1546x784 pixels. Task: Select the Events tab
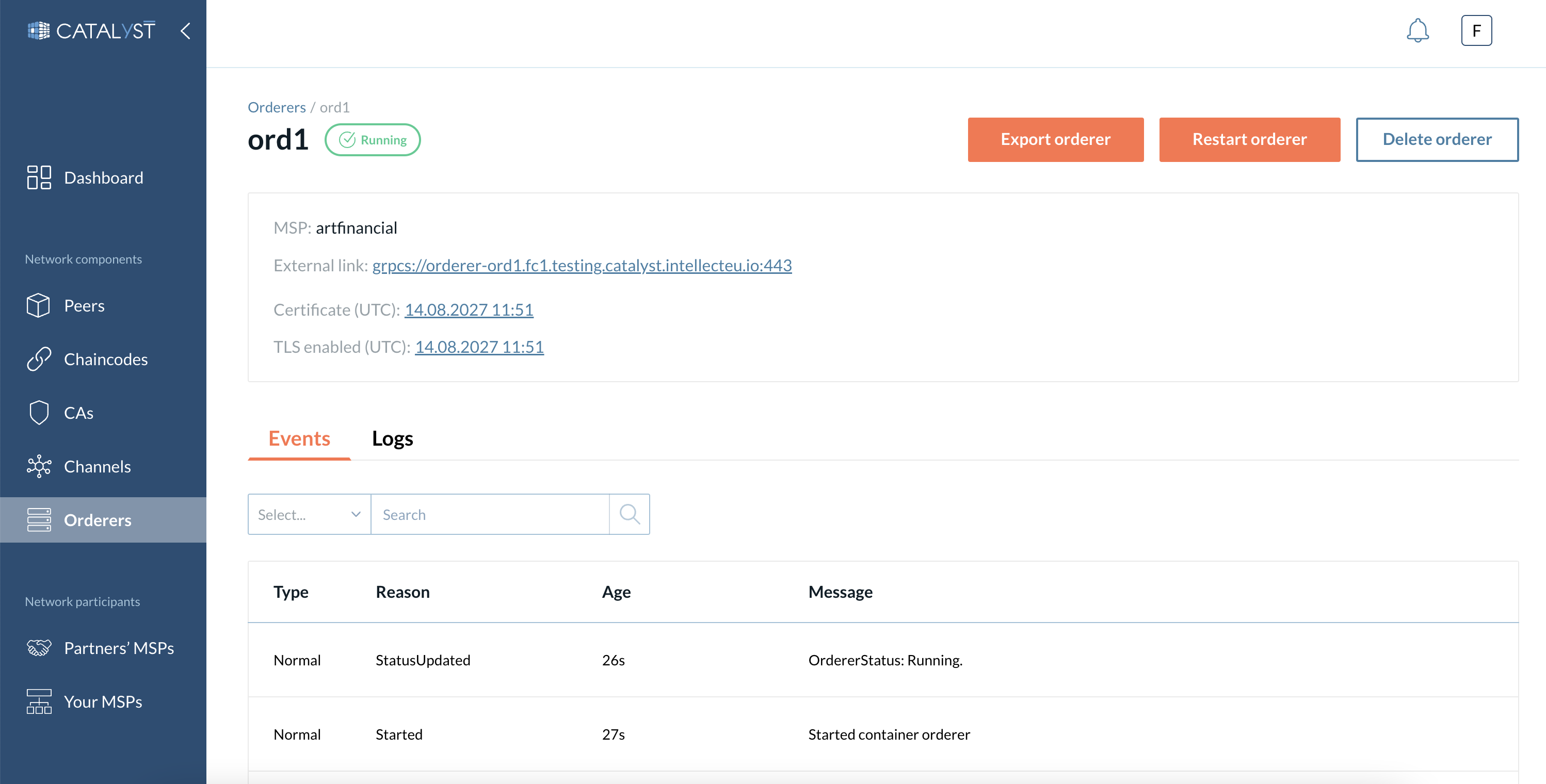[299, 438]
